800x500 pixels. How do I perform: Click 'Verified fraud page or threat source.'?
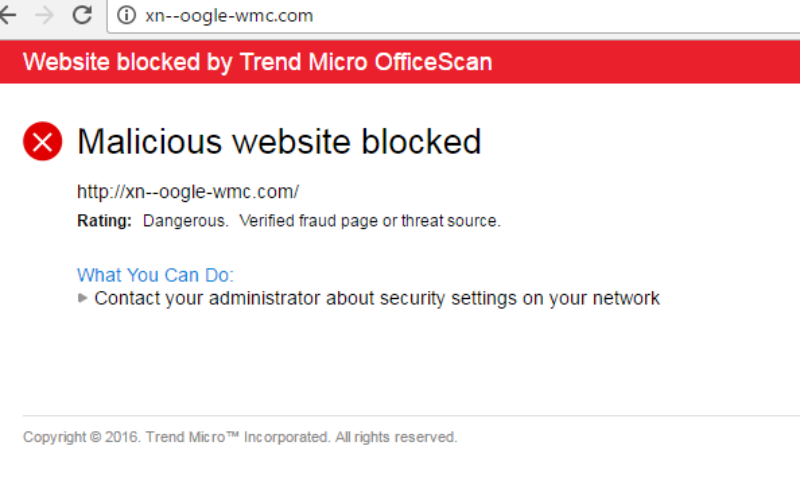369,221
